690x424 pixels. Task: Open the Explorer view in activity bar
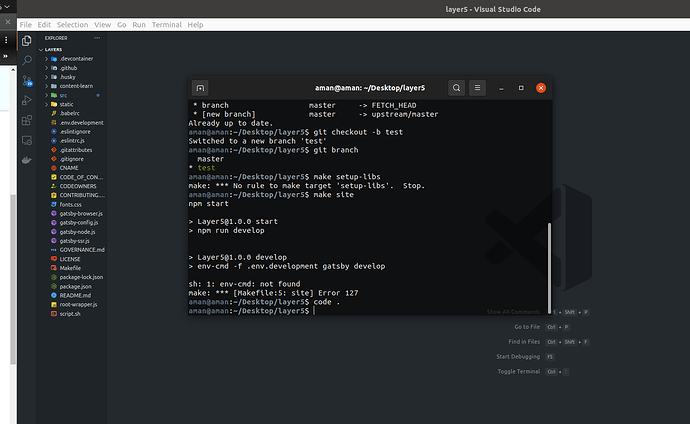[x=27, y=41]
